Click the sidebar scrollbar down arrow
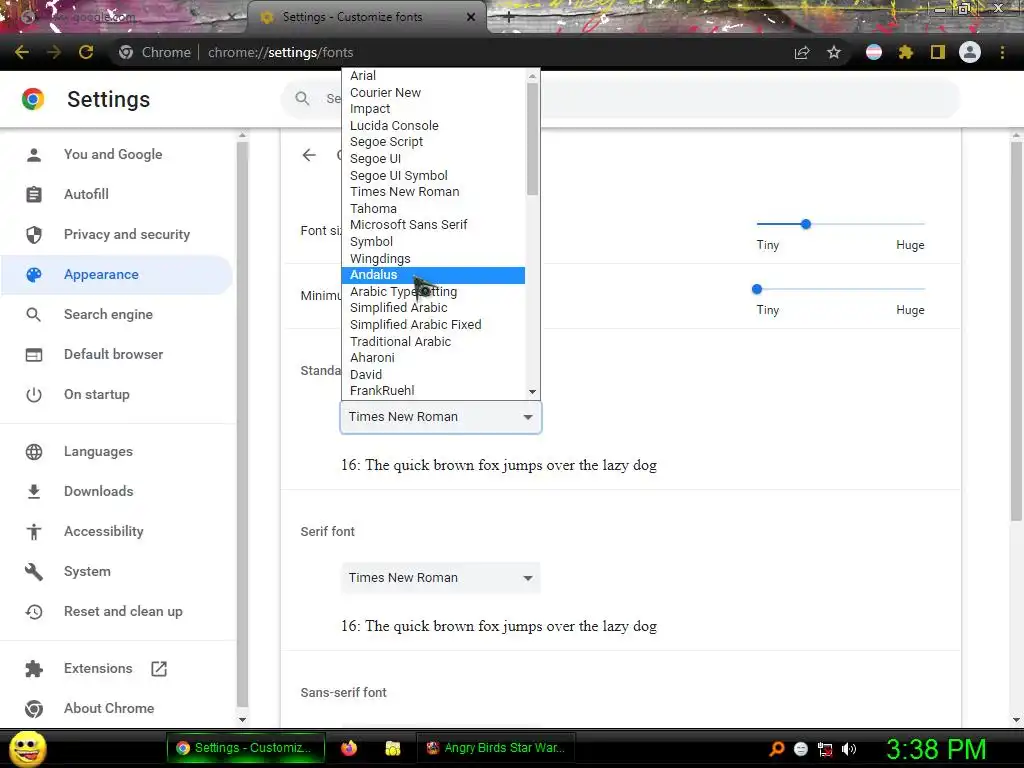 (242, 720)
